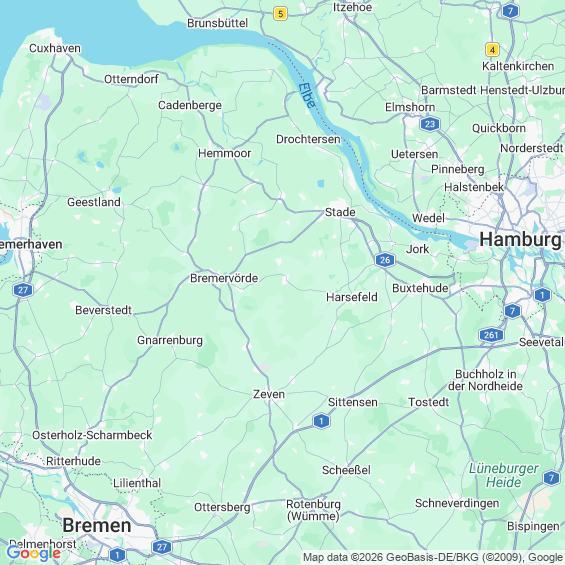The height and width of the screenshot is (565, 565).
Task: Open the Google logo link
Action: 34,553
